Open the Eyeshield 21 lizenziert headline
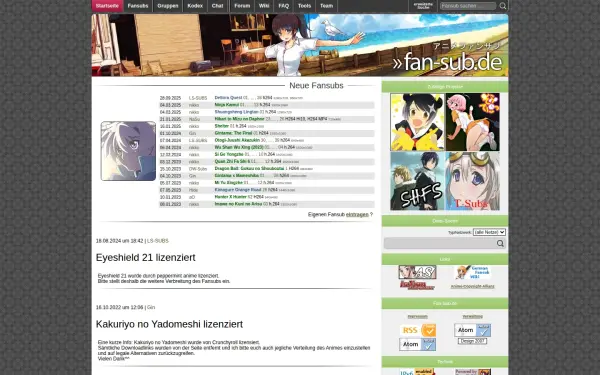This screenshot has width=600, height=375. (x=145, y=258)
